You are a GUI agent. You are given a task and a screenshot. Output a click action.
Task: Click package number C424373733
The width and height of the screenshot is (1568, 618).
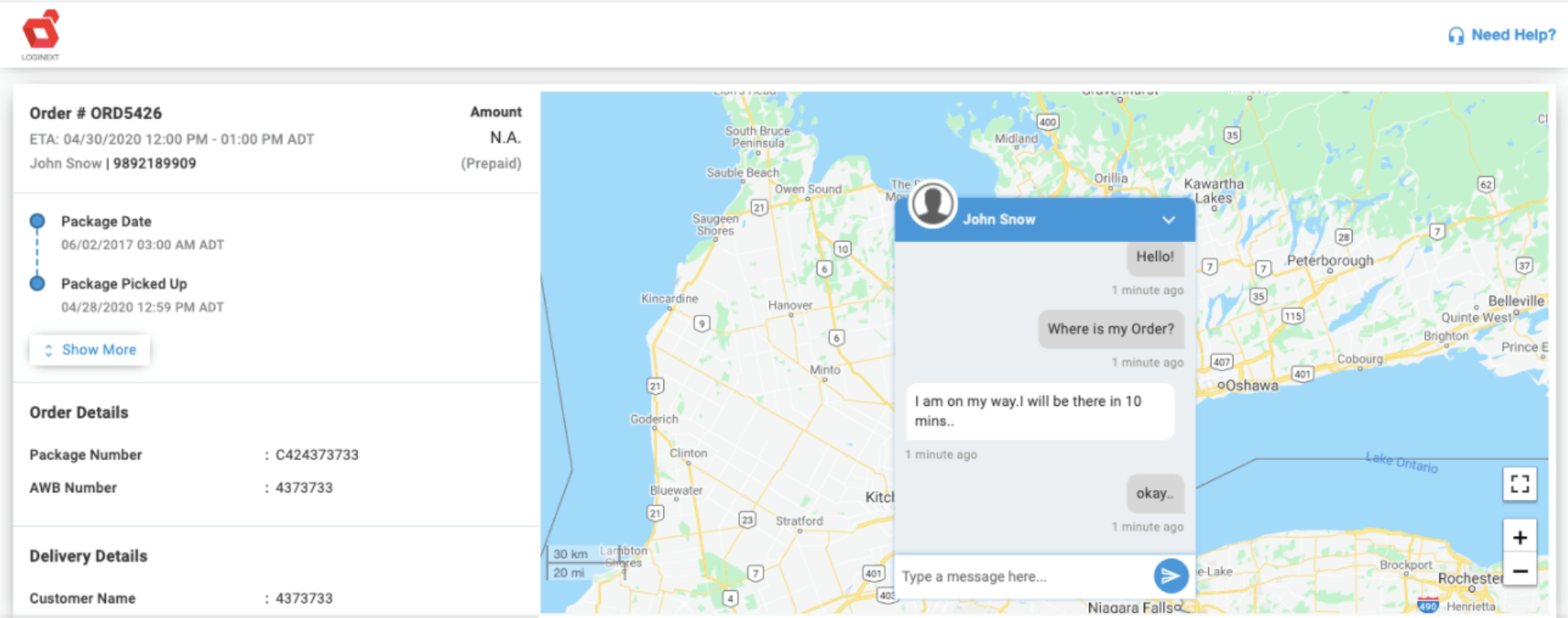tap(317, 455)
